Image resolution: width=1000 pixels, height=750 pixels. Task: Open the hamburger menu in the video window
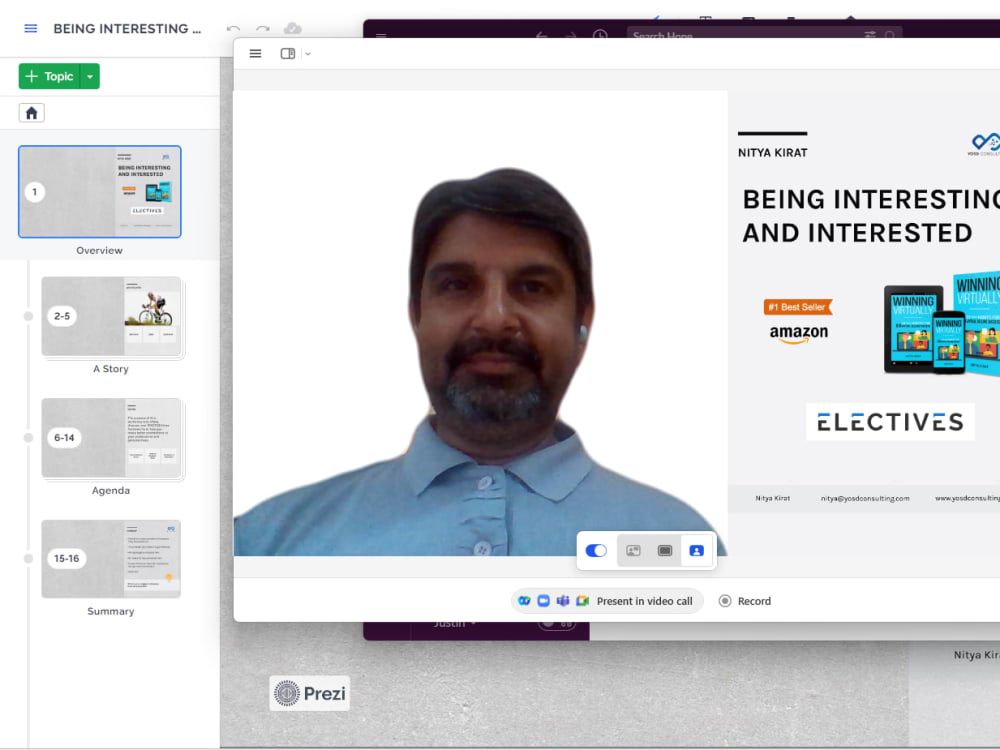255,53
